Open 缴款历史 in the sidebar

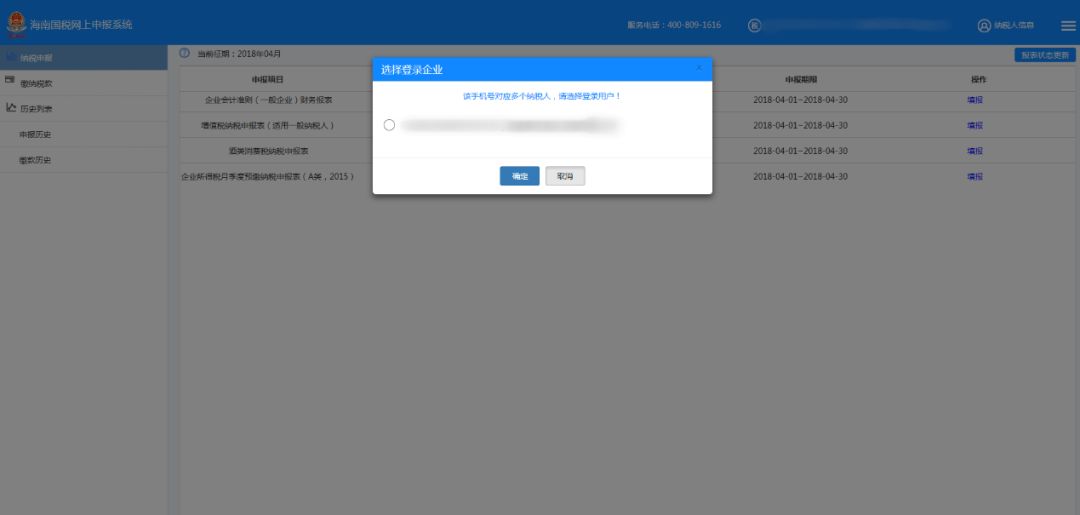click(x=83, y=160)
